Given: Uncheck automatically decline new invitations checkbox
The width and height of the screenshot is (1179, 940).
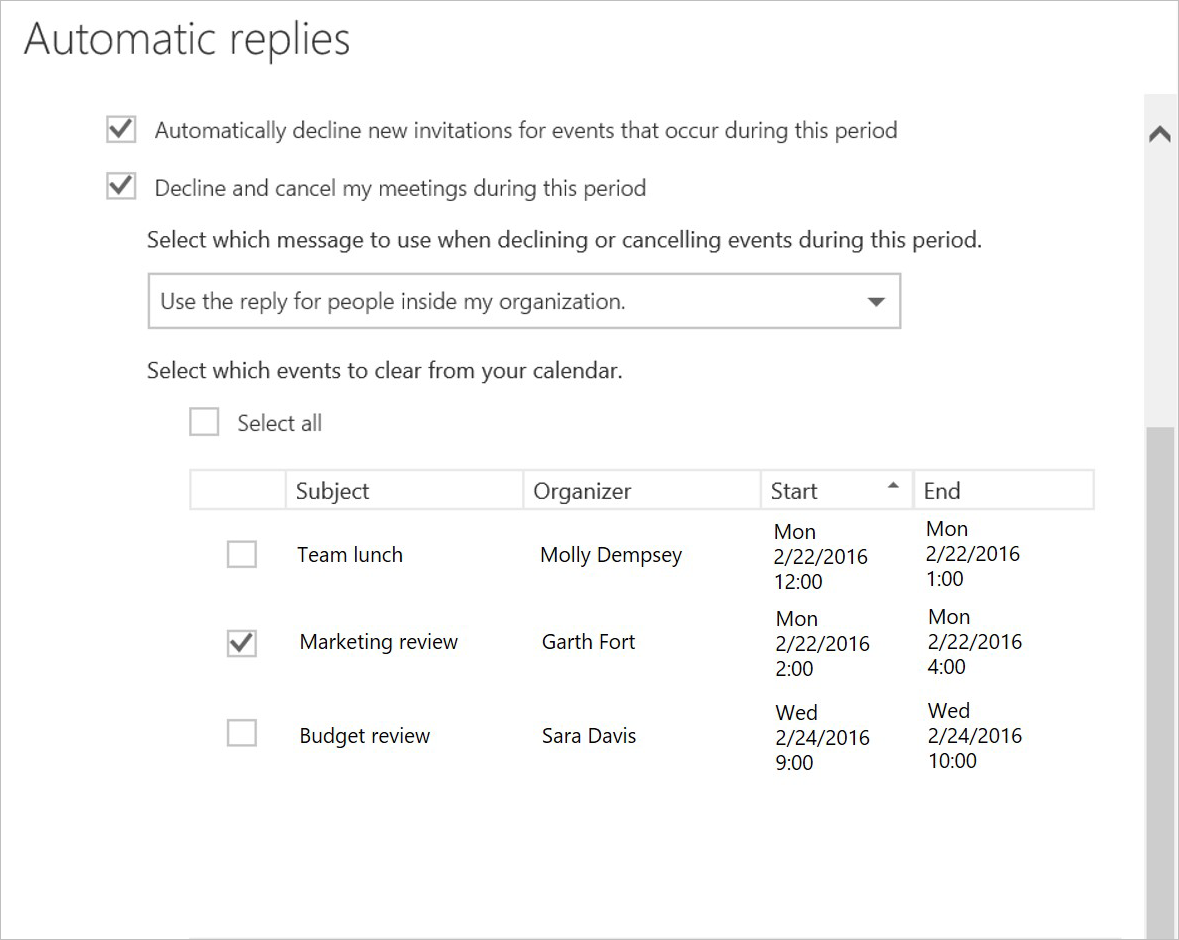Looking at the screenshot, I should pos(121,130).
